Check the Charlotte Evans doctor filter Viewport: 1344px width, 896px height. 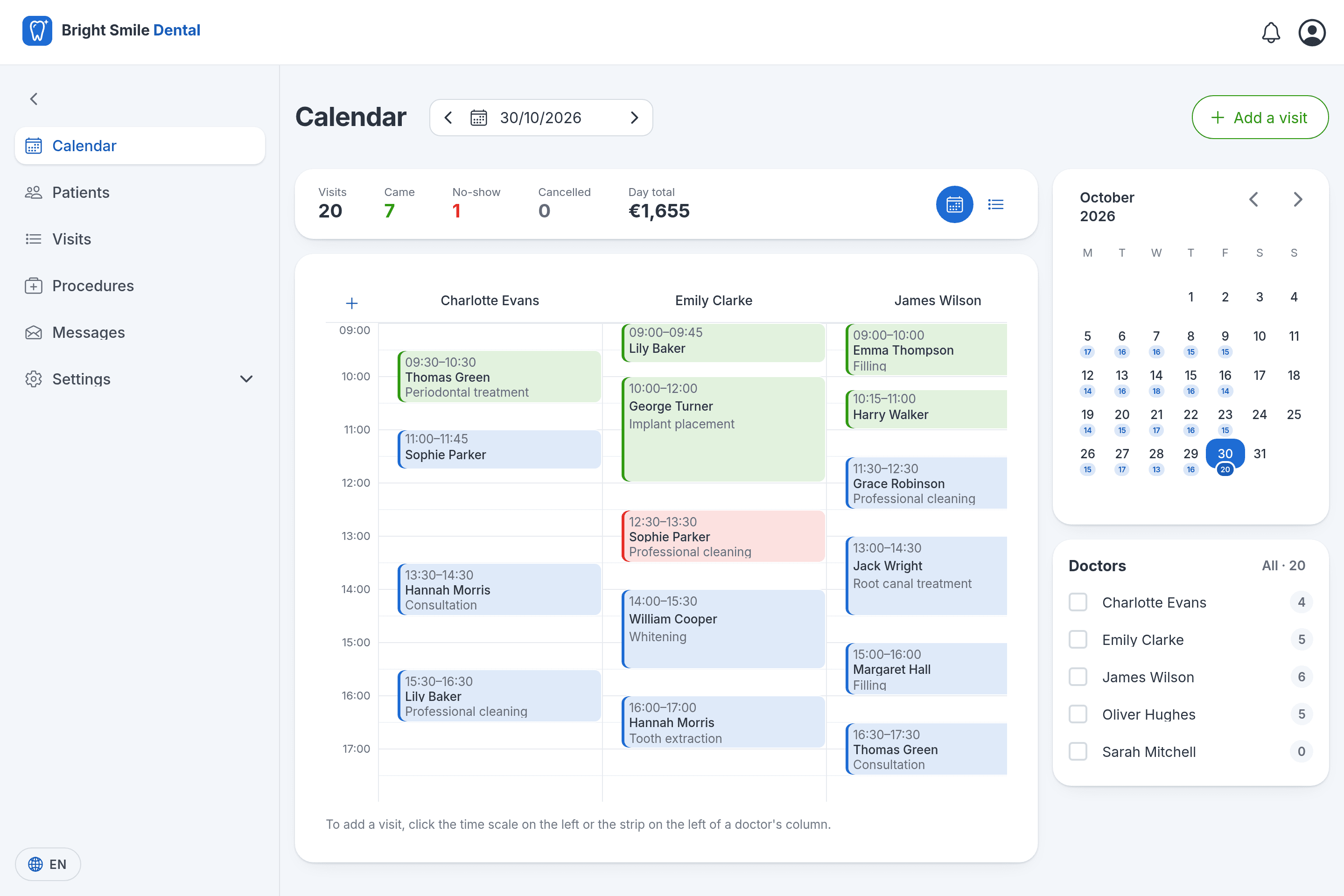point(1078,602)
